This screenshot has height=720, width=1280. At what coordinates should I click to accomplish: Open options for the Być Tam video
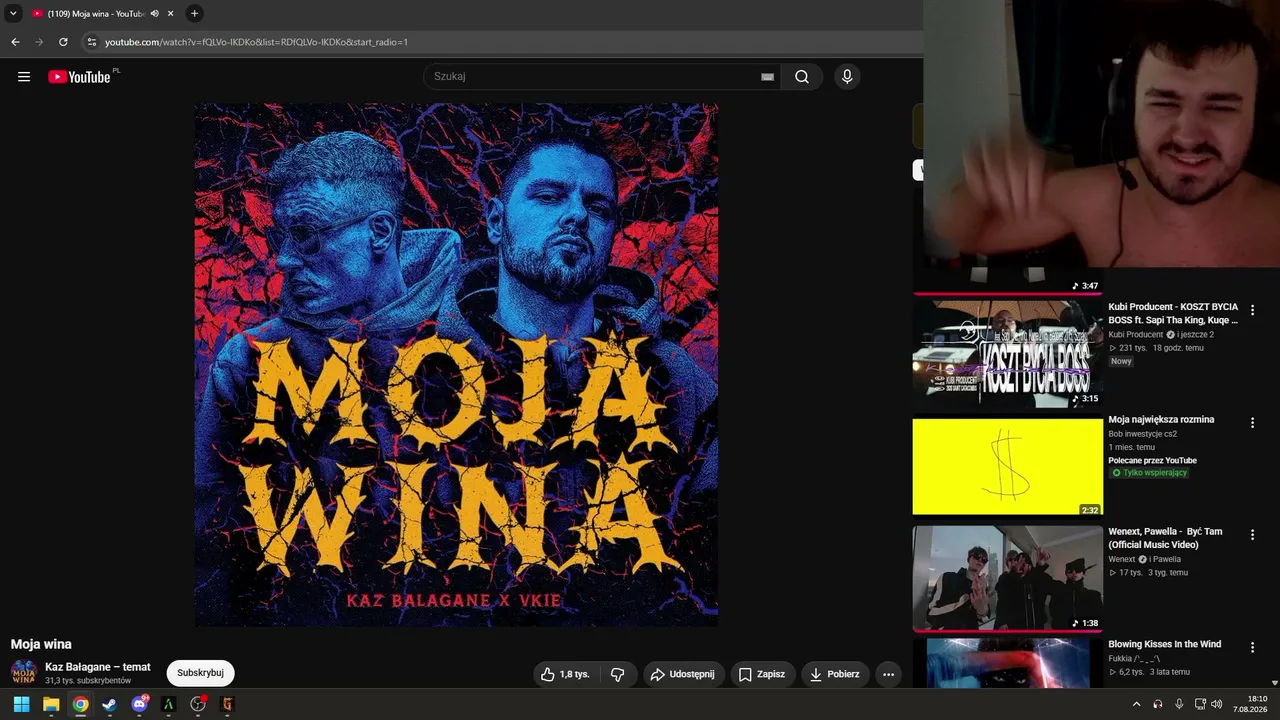(1252, 535)
